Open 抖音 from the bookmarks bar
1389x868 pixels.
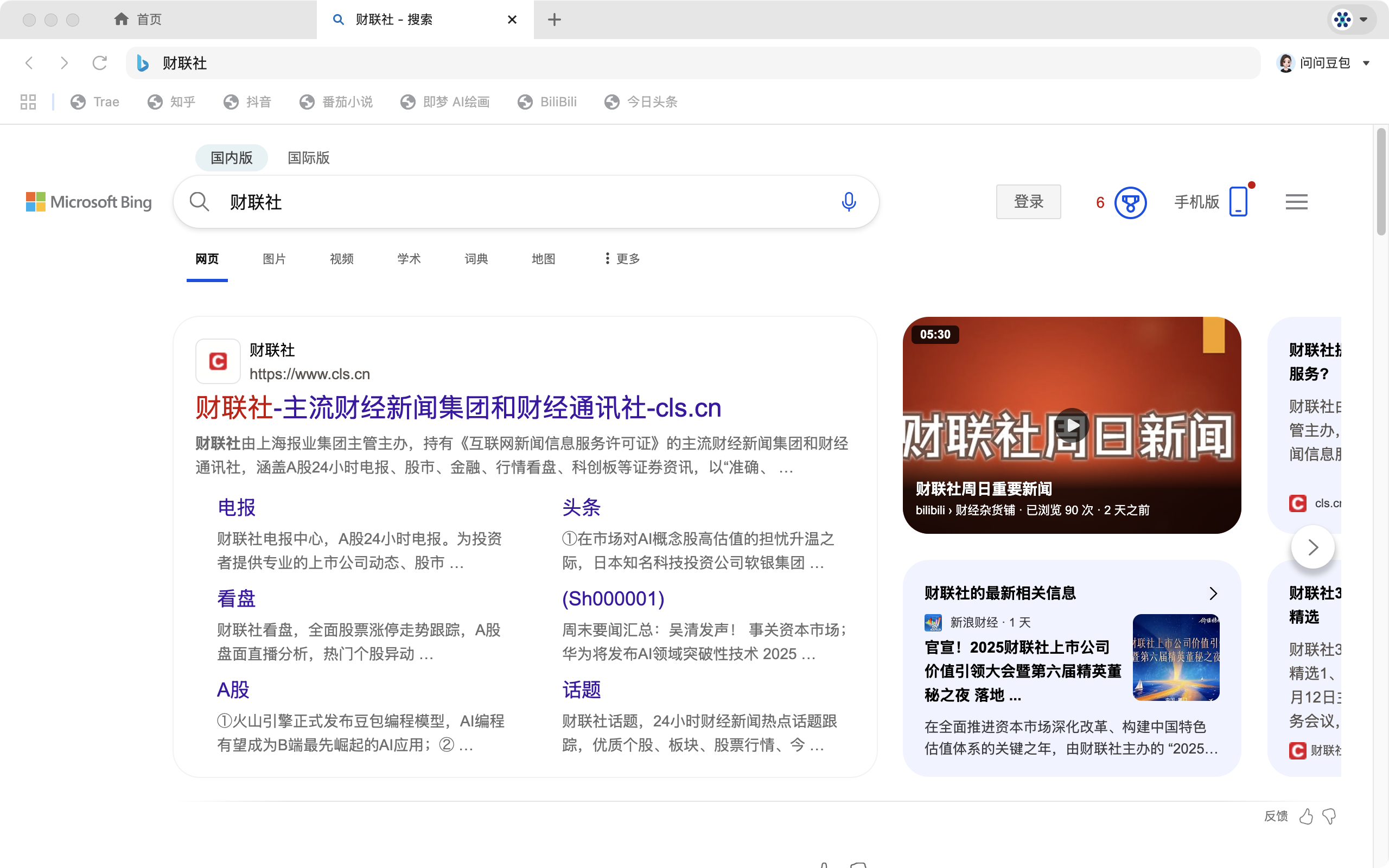point(247,101)
